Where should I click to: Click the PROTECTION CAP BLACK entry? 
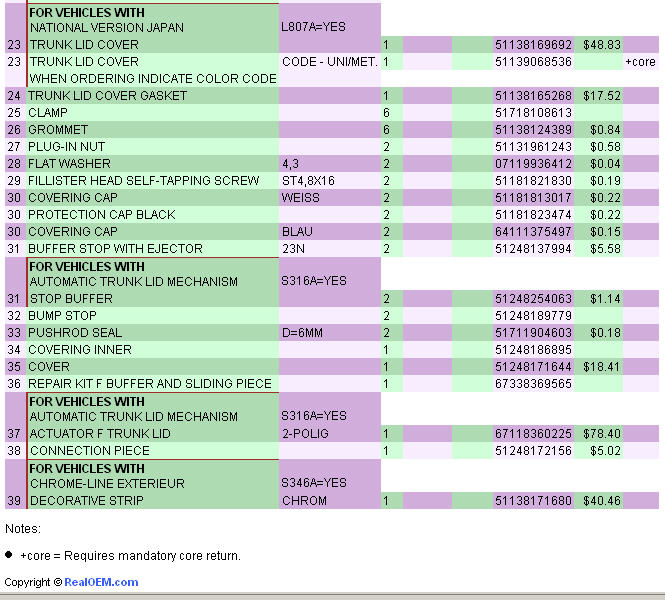101,215
